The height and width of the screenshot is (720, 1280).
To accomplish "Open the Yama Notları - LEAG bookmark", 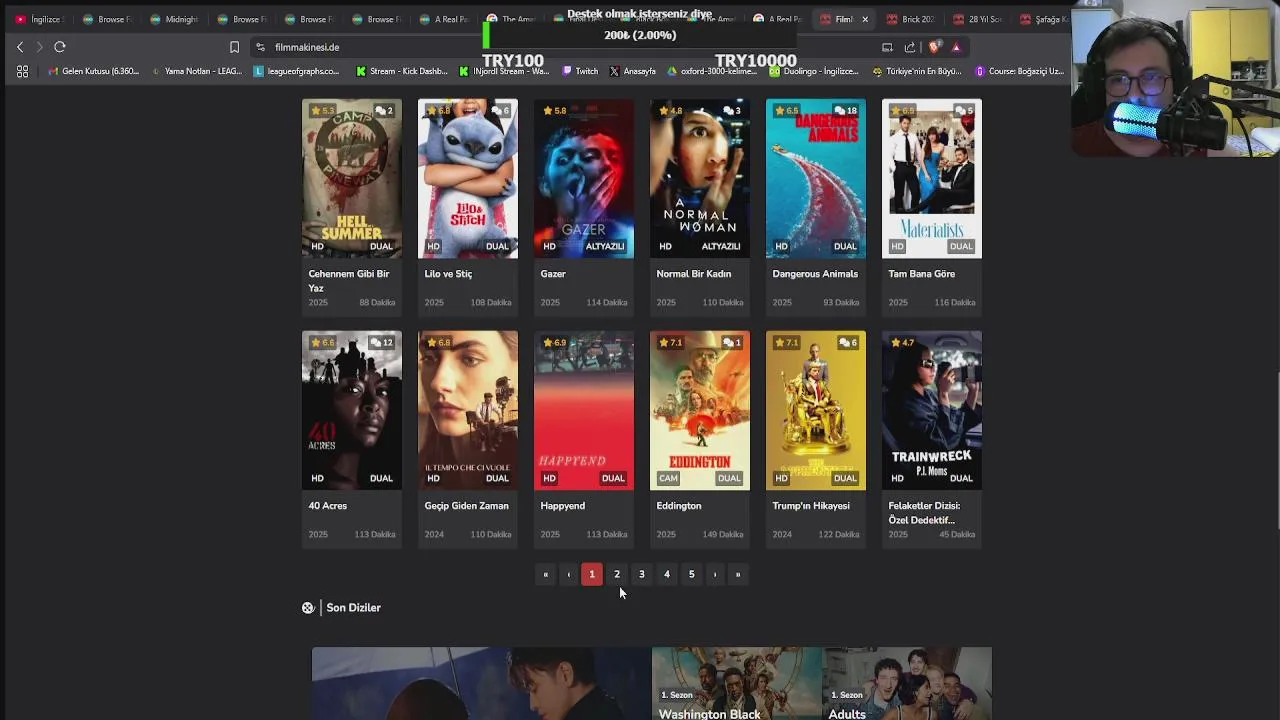I will 196,71.
